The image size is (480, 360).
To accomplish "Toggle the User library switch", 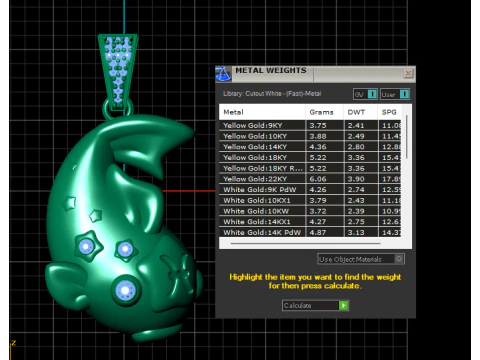I will click(x=395, y=94).
